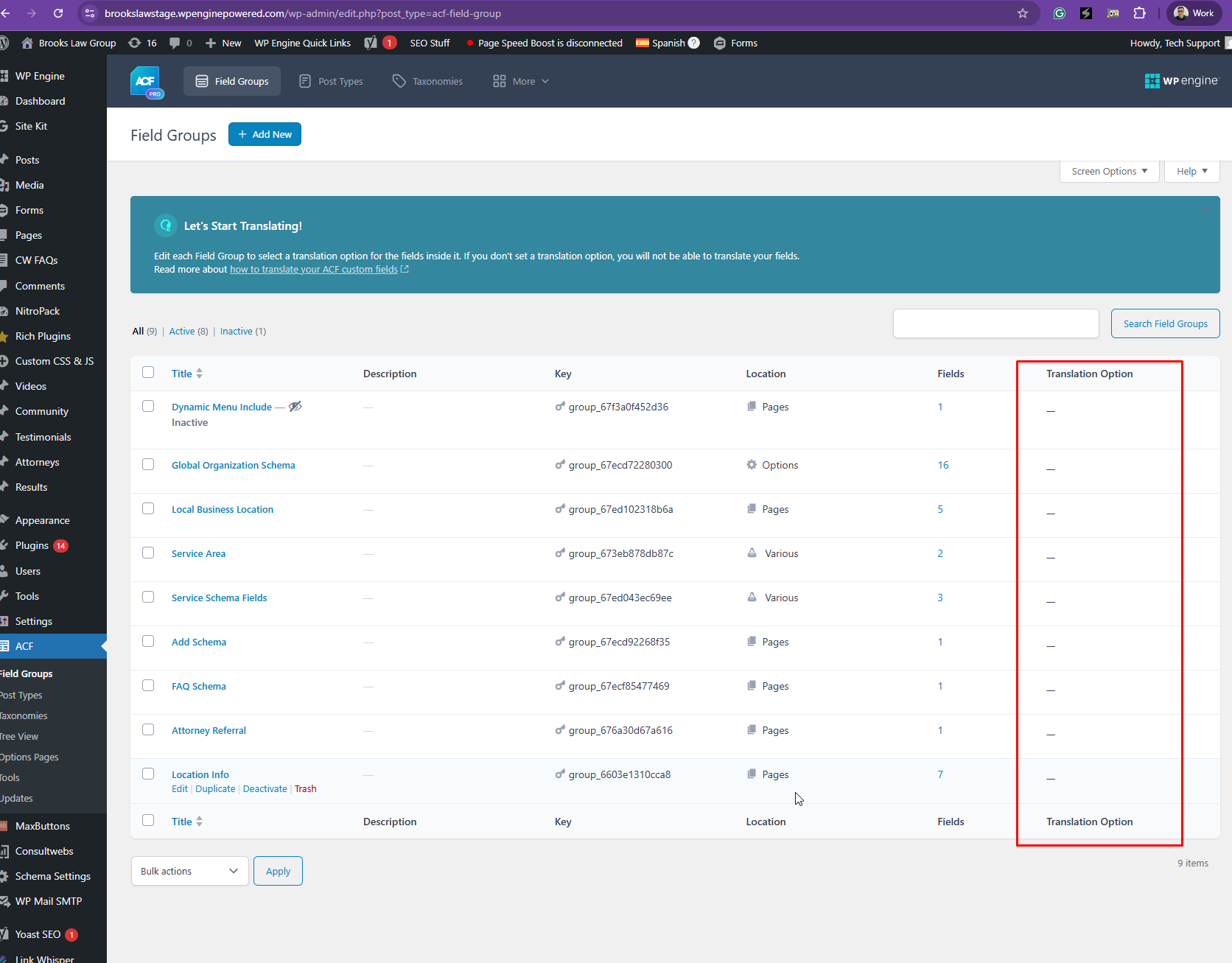
Task: Click the Options gear icon in Location column
Action: point(752,465)
